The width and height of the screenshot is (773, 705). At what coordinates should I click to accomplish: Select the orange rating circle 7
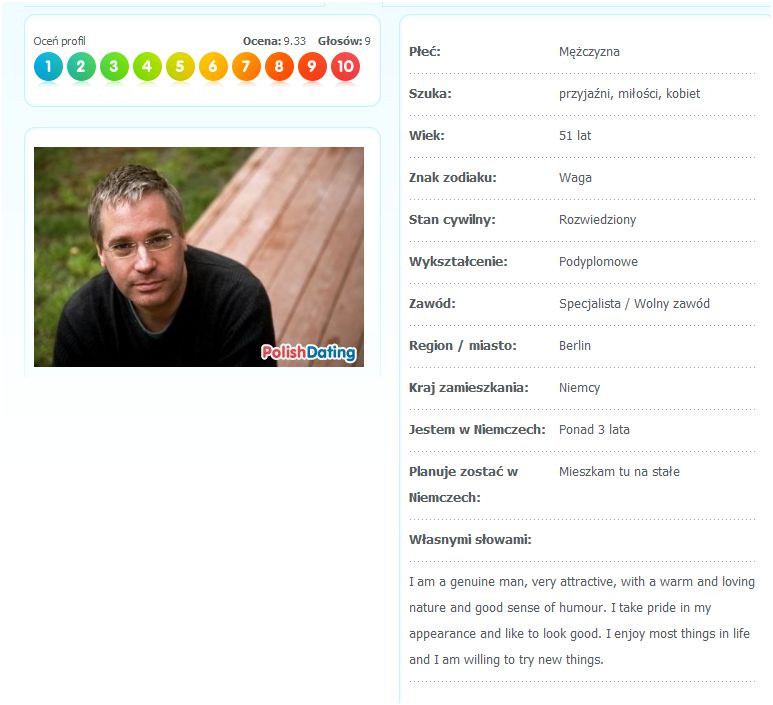click(246, 67)
